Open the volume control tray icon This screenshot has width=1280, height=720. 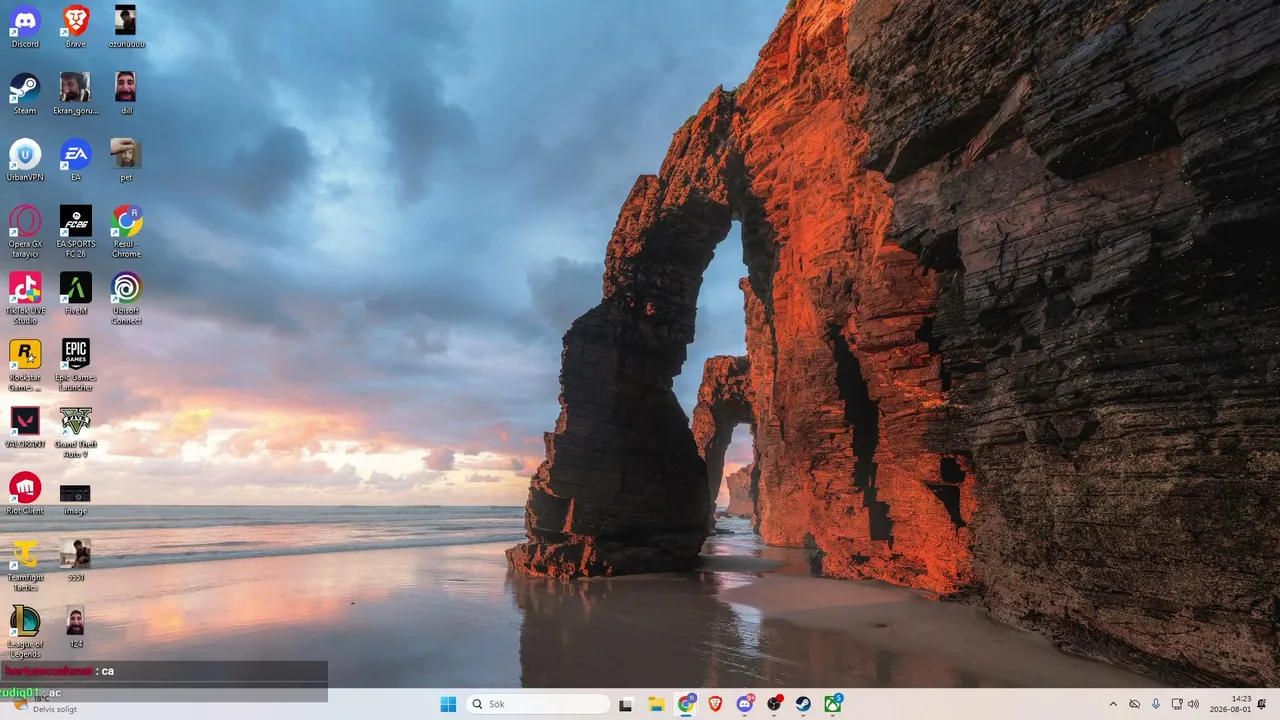point(1193,704)
